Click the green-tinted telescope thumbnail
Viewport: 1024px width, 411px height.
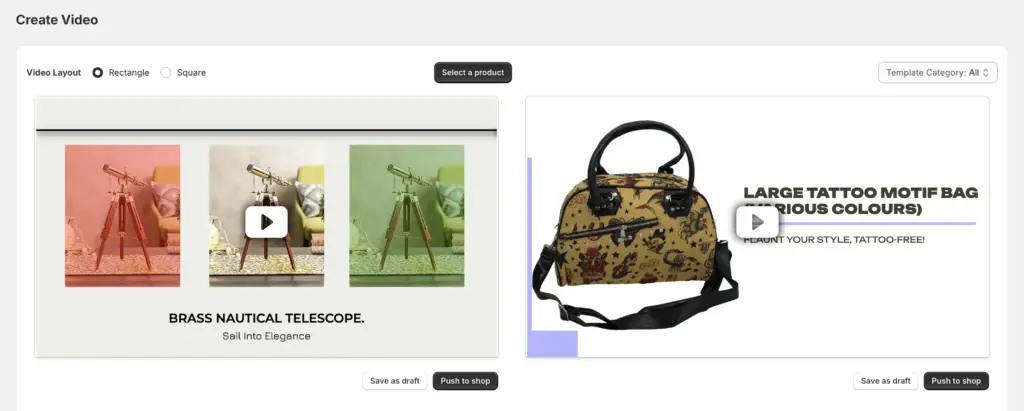click(x=407, y=216)
